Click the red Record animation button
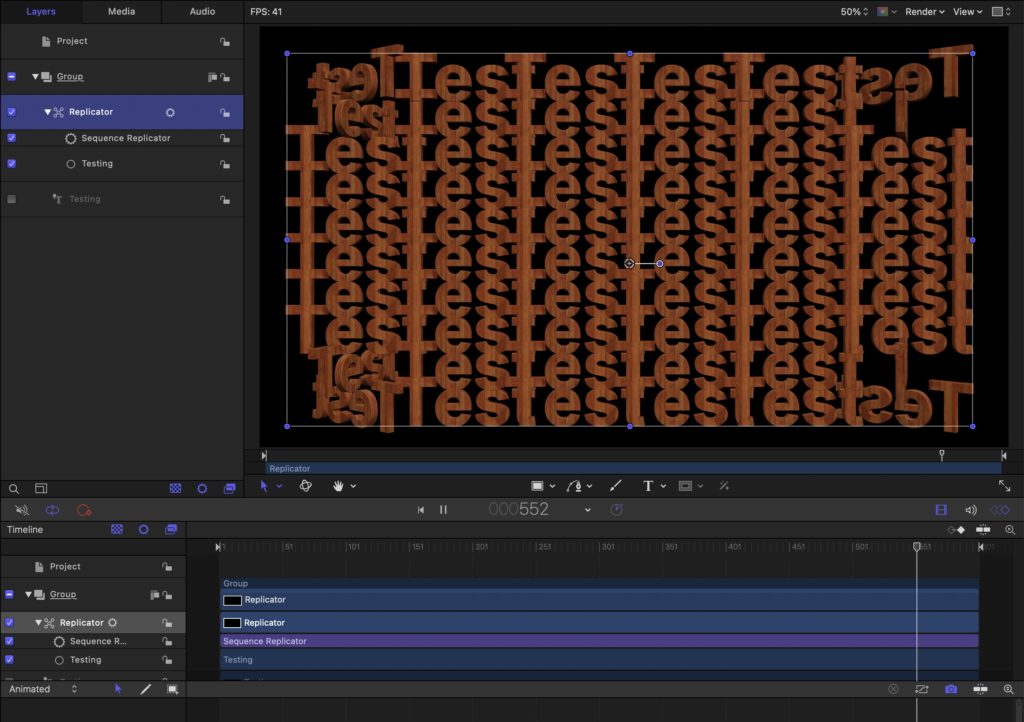 point(84,510)
